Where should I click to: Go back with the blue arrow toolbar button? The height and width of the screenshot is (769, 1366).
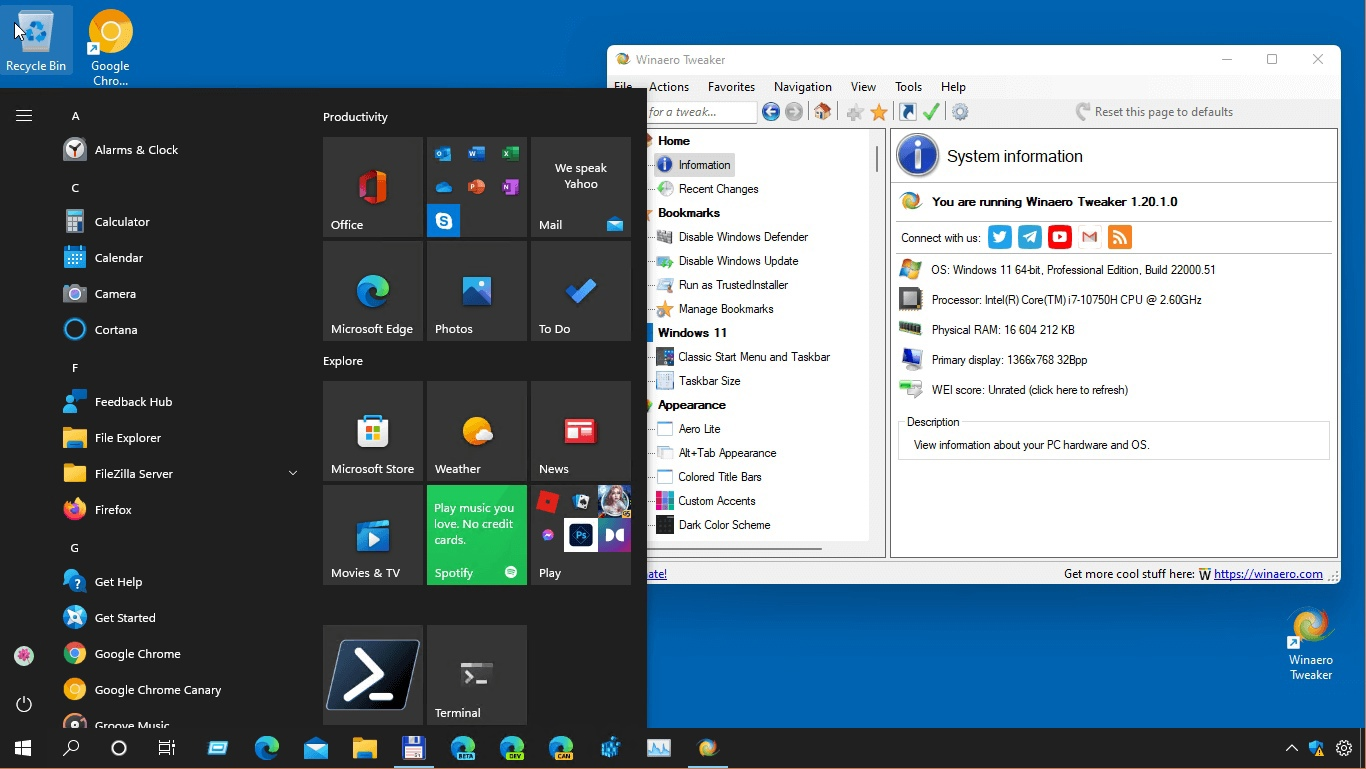pos(771,112)
